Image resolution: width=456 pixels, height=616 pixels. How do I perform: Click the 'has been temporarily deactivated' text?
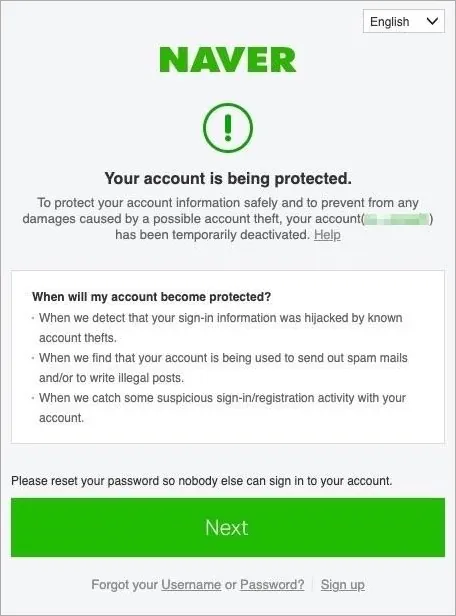(212, 235)
